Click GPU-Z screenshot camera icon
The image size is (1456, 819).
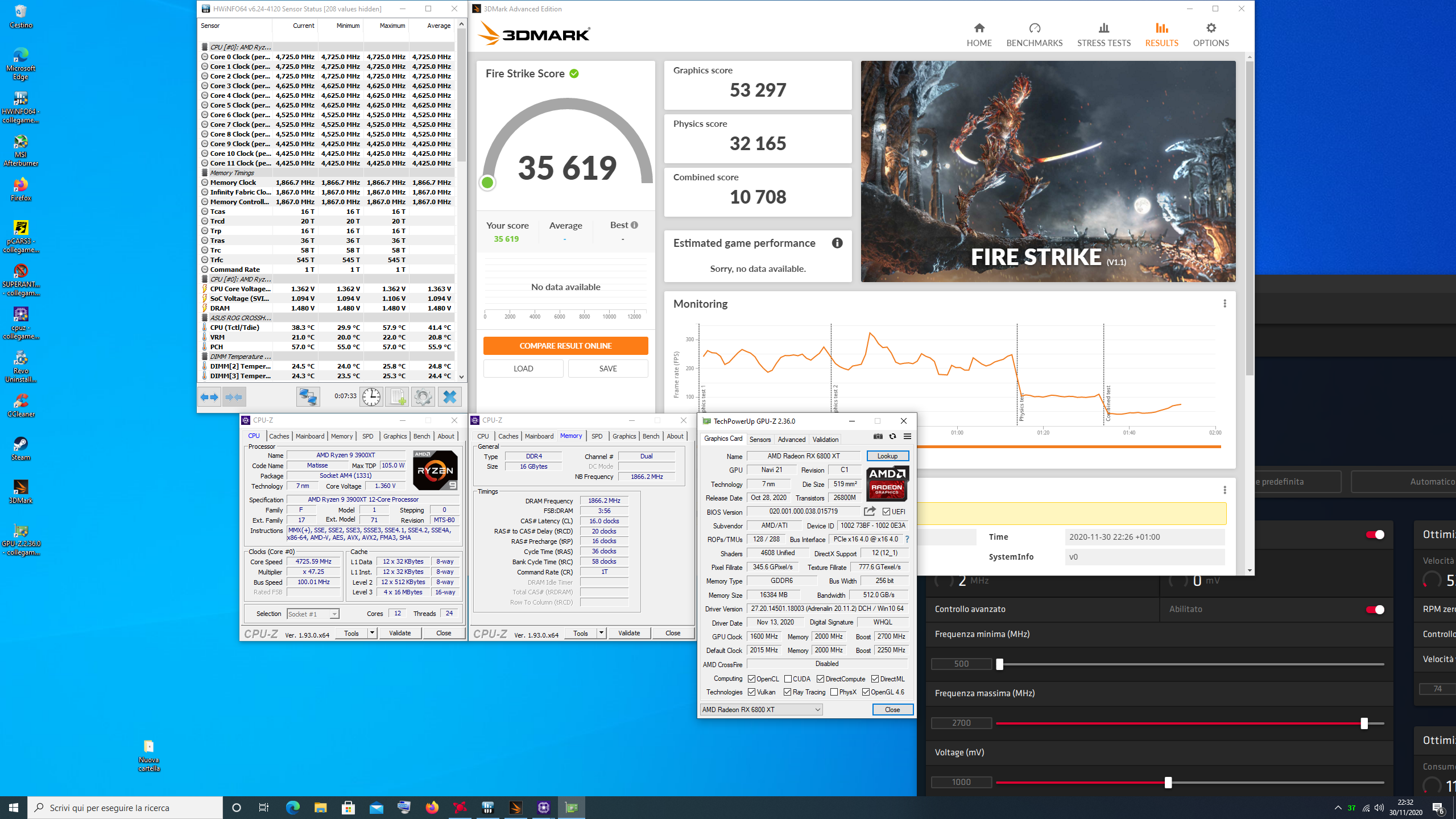[x=878, y=436]
